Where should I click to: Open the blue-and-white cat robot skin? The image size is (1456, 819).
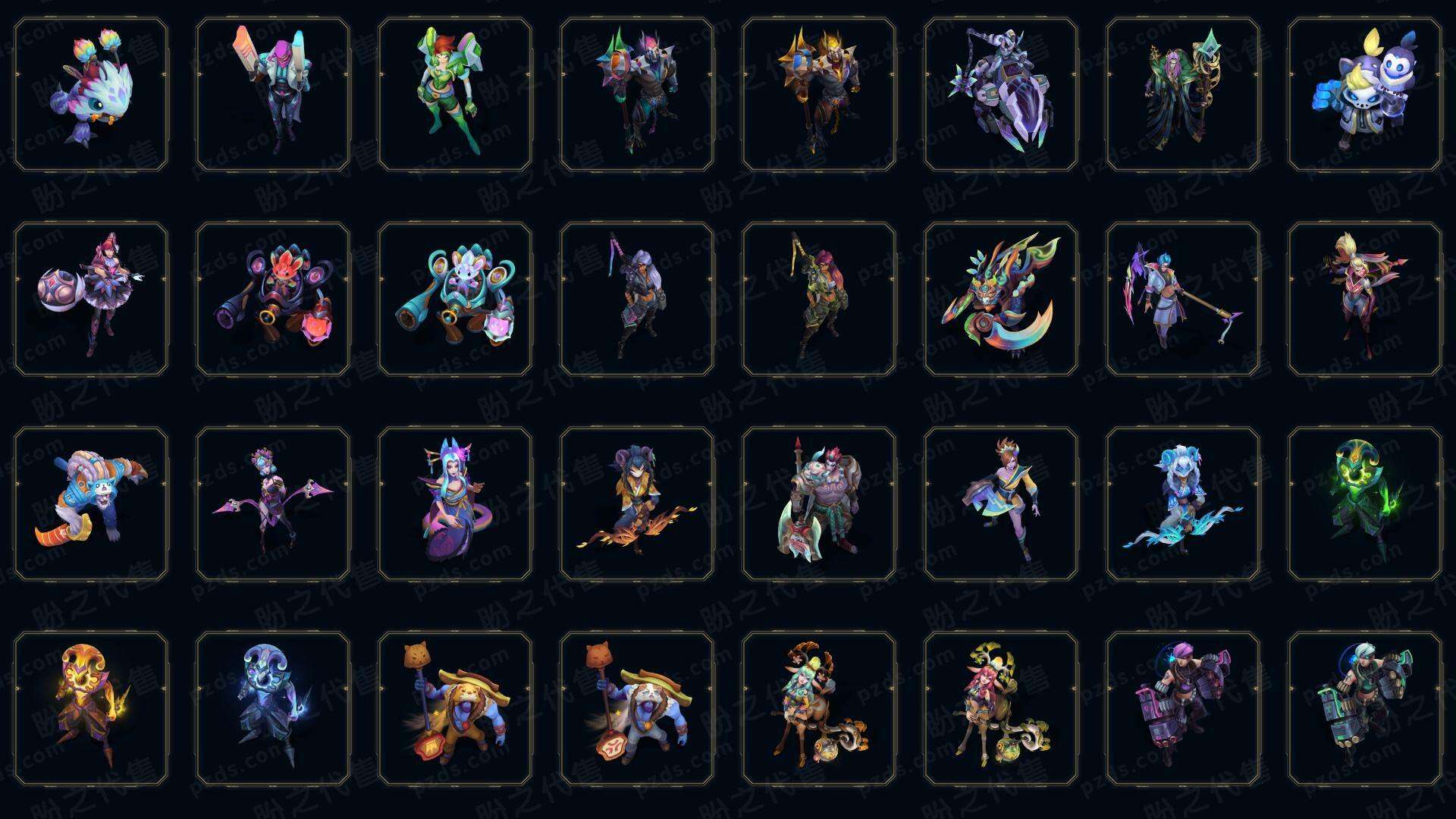(1365, 95)
